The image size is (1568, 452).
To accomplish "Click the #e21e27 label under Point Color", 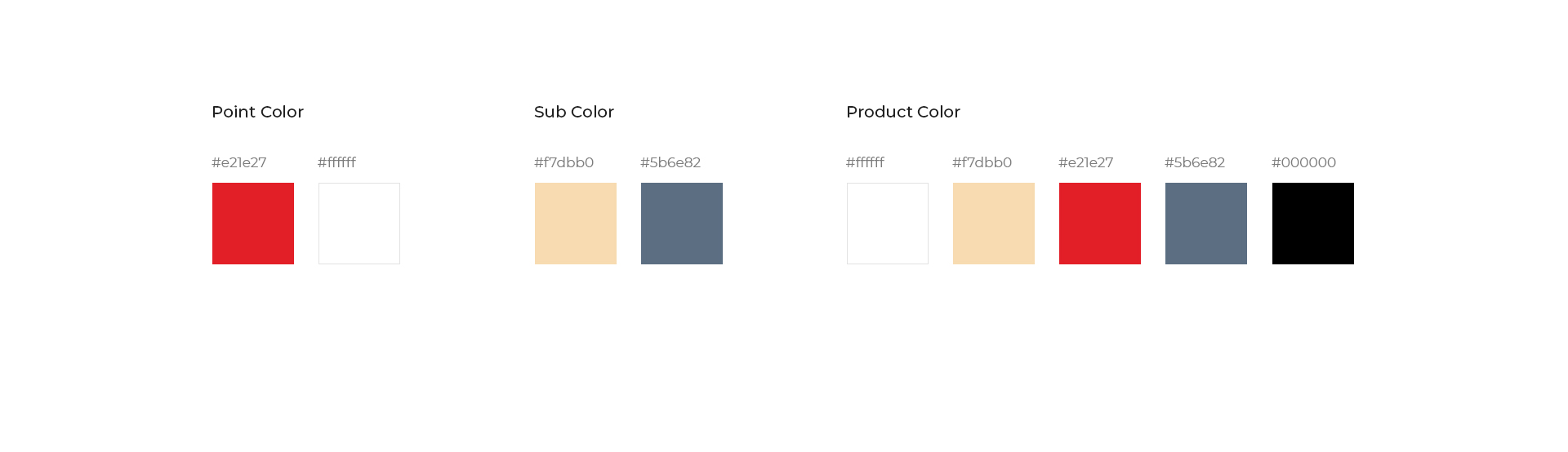I will [239, 162].
